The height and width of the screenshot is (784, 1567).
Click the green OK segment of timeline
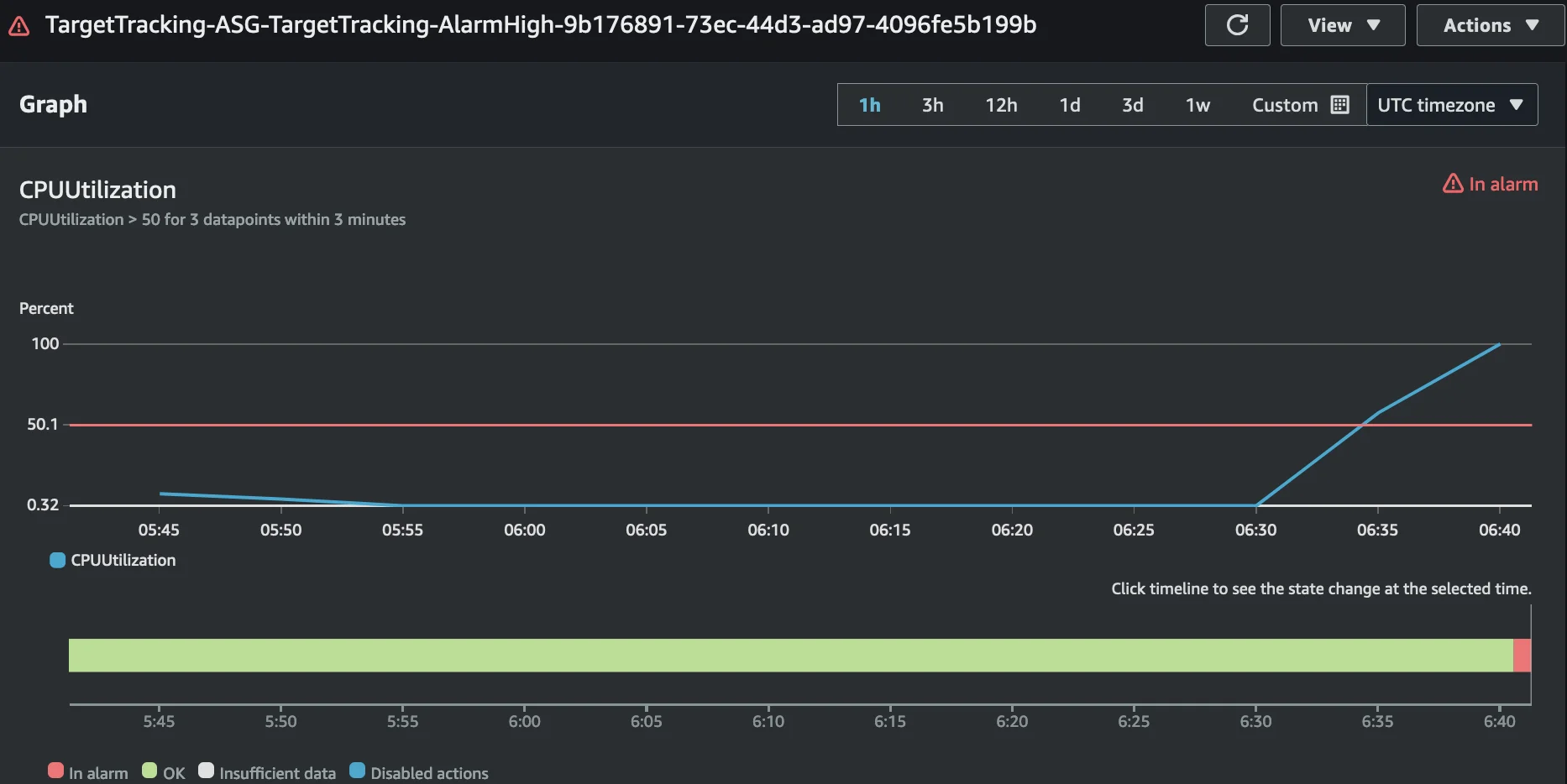pyautogui.click(x=790, y=655)
